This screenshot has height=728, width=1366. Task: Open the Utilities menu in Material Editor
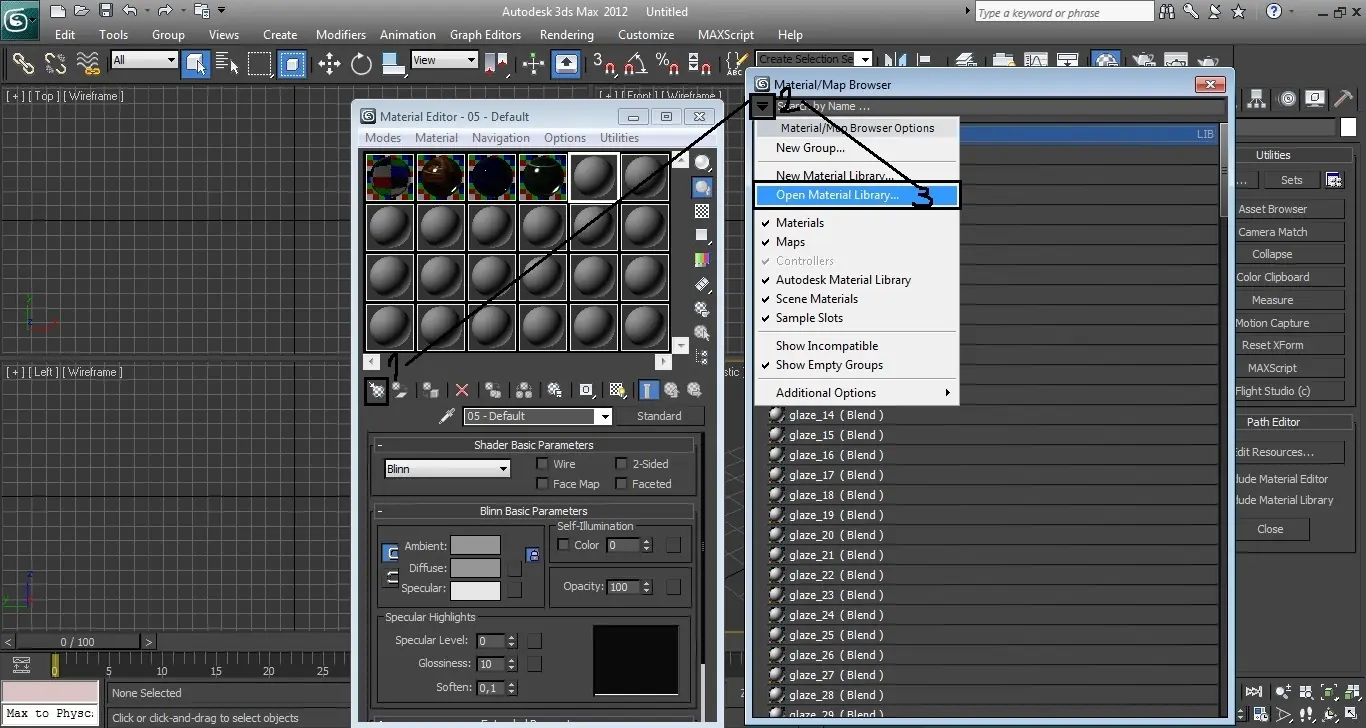619,138
